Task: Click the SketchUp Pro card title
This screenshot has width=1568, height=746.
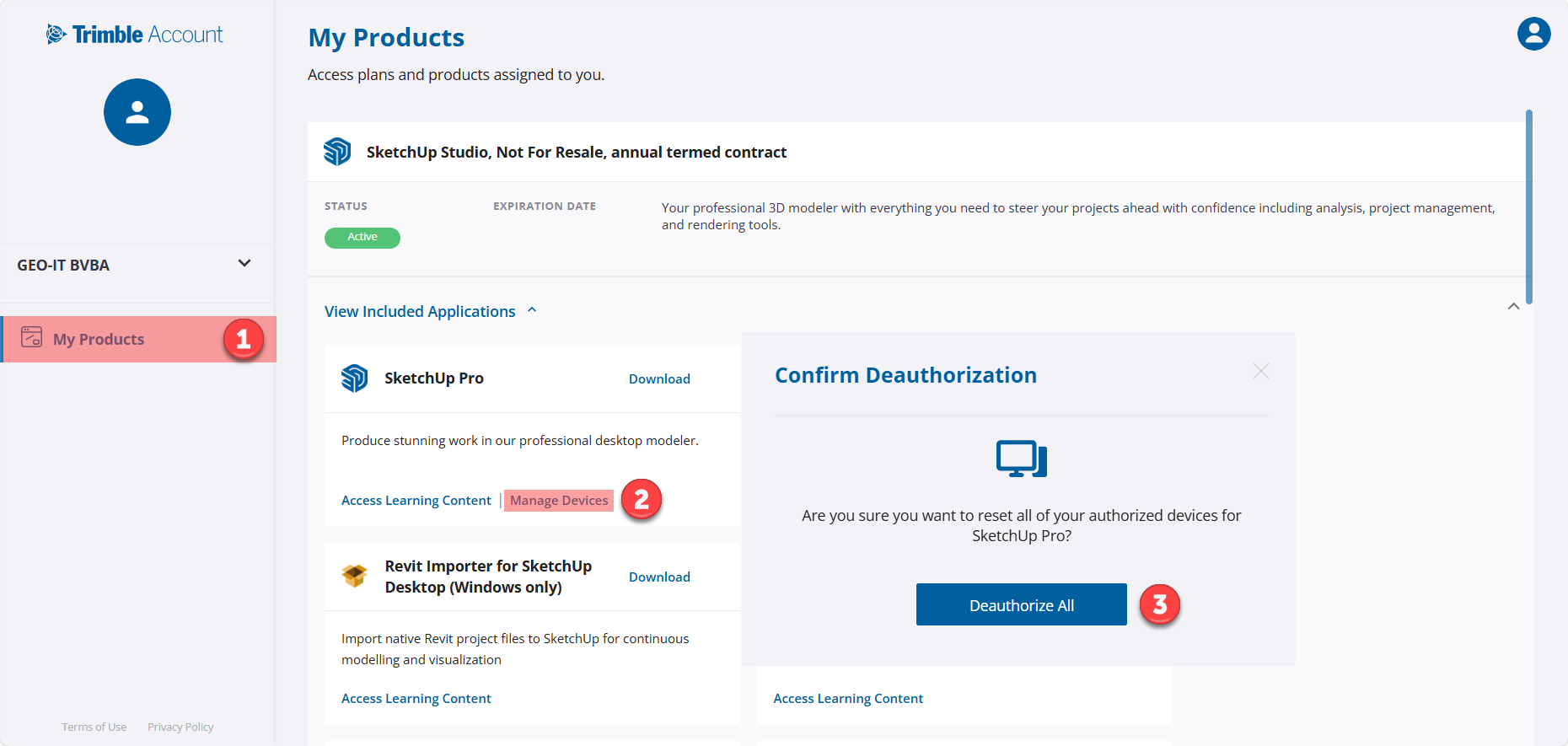Action: [434, 378]
